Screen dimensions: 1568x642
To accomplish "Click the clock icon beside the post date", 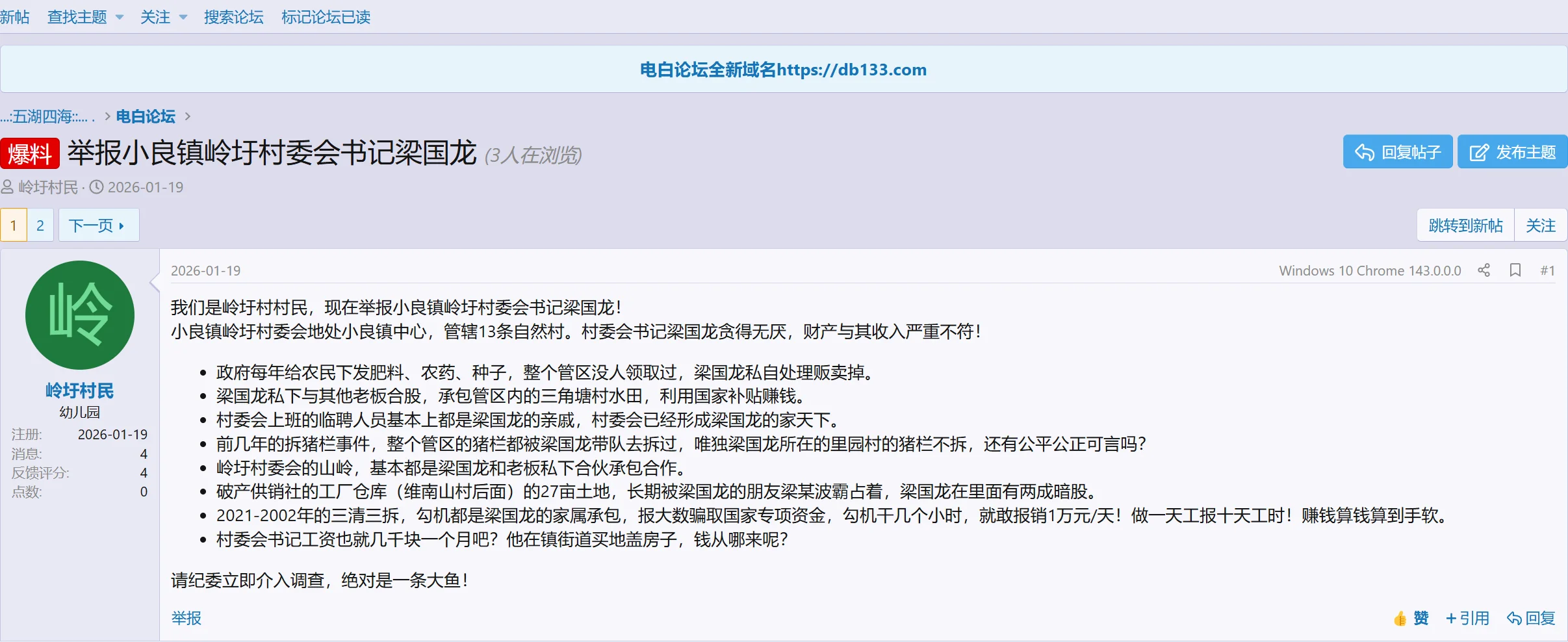I will pyautogui.click(x=96, y=186).
